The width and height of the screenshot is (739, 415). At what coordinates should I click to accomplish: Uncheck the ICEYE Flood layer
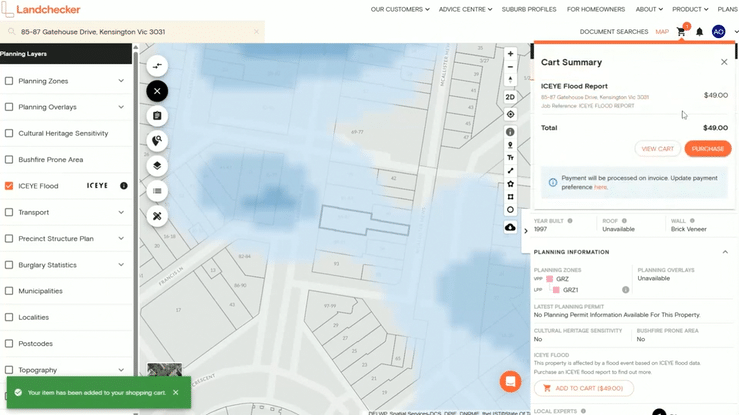pyautogui.click(x=9, y=186)
